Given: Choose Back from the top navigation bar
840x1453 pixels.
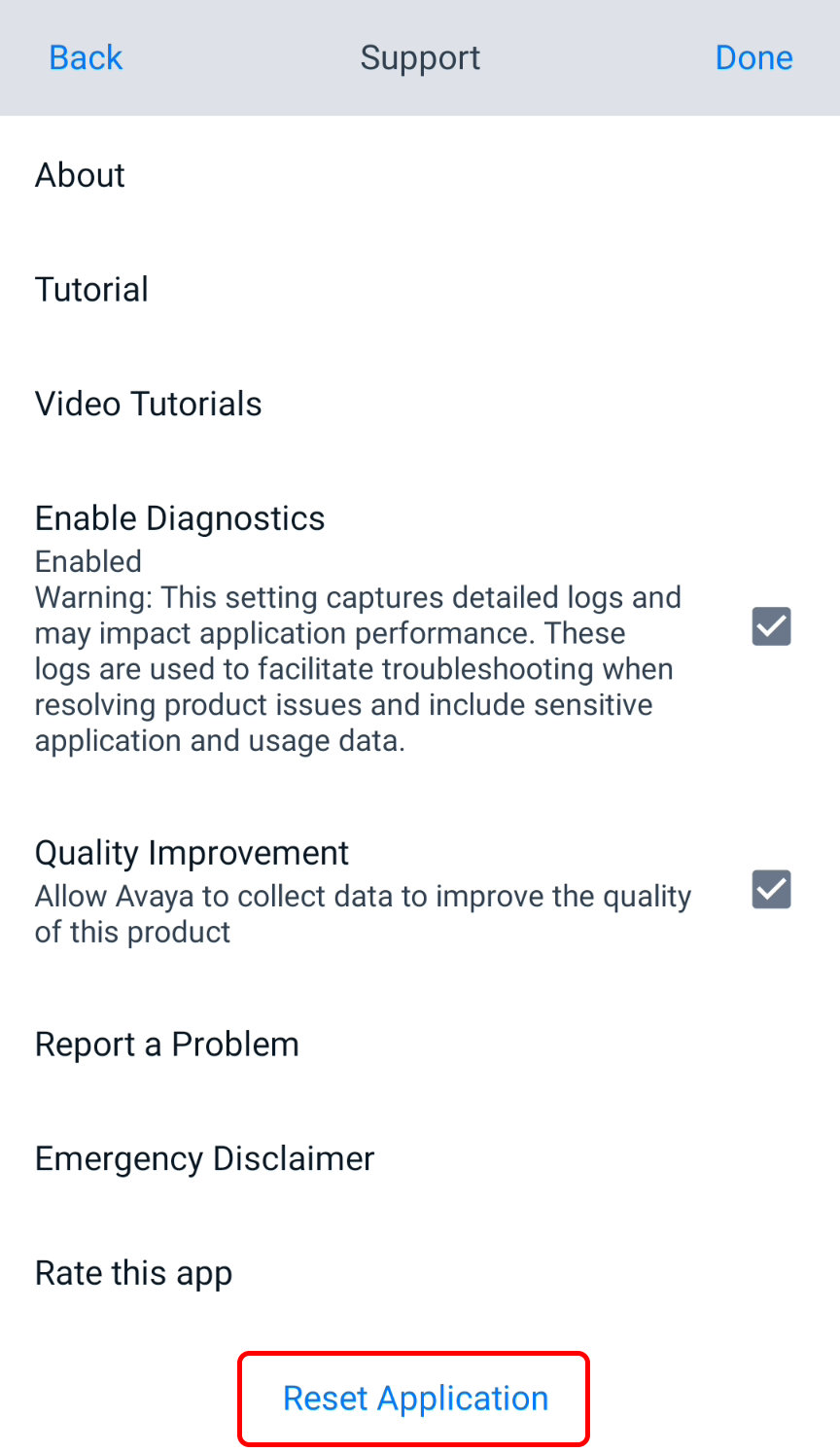Looking at the screenshot, I should (85, 57).
